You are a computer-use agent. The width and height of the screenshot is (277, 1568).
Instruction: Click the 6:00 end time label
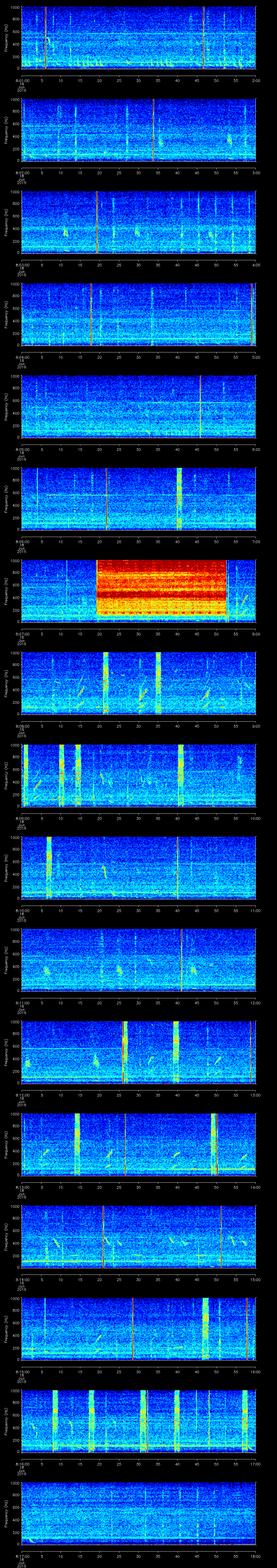click(x=256, y=449)
